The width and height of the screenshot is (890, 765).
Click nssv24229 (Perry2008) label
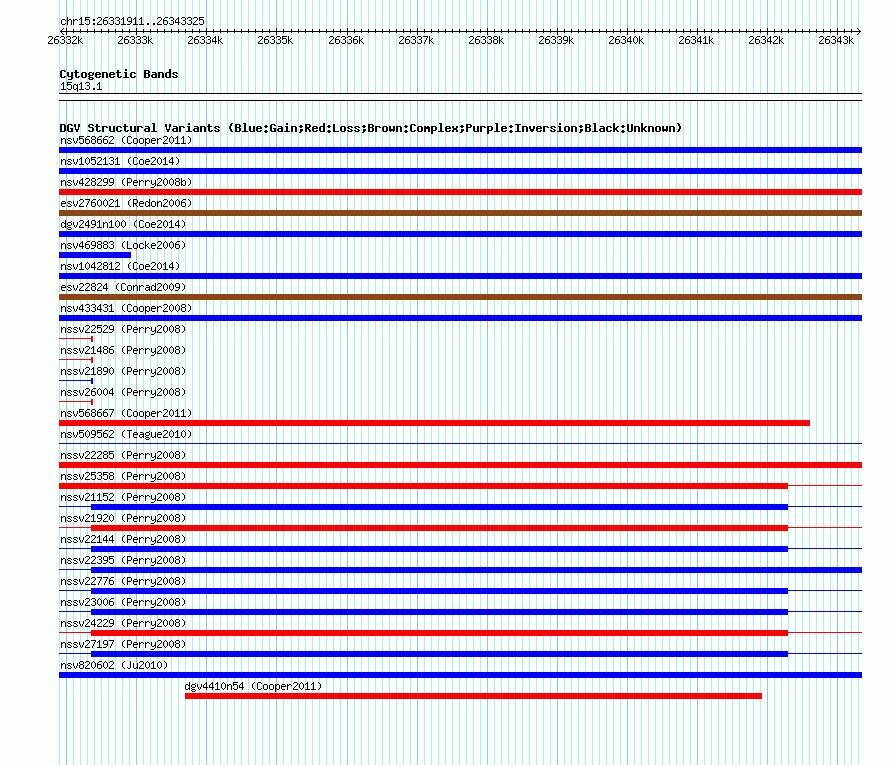pyautogui.click(x=123, y=623)
